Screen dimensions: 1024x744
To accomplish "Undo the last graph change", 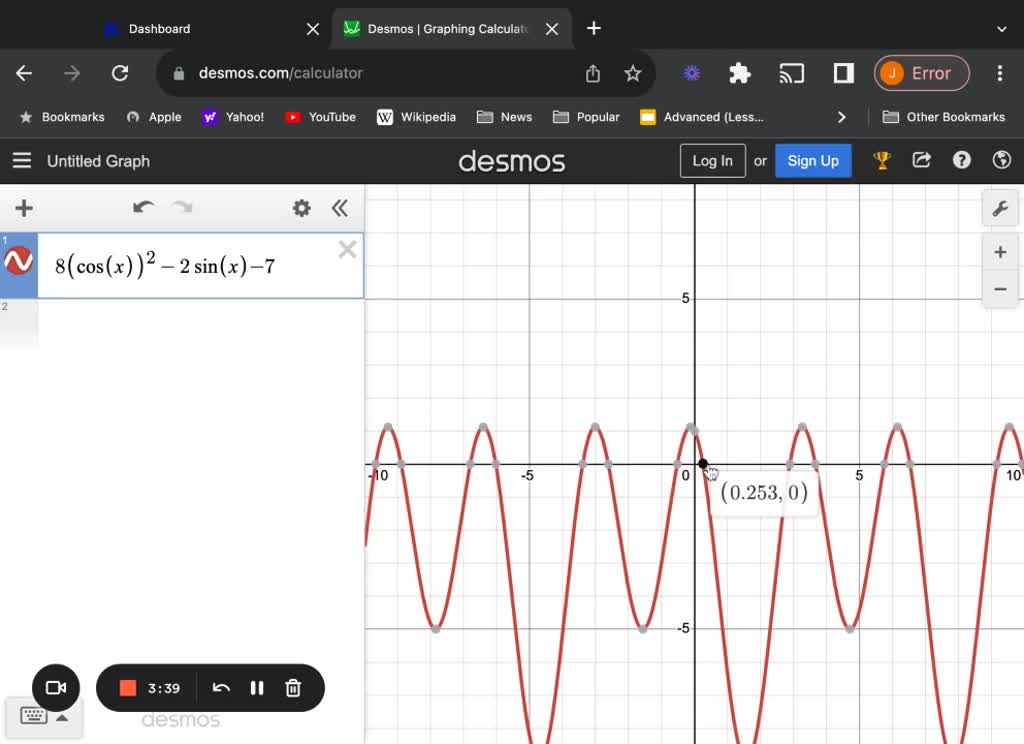I will point(144,207).
